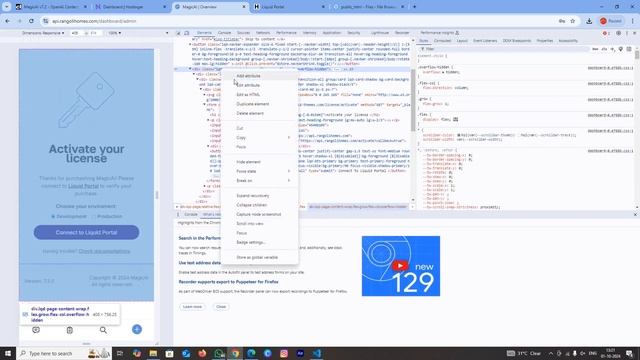Open Lighthouse tab in DevTools
Image resolution: width=640 pixels, height=360 pixels.
pyautogui.click(x=380, y=33)
